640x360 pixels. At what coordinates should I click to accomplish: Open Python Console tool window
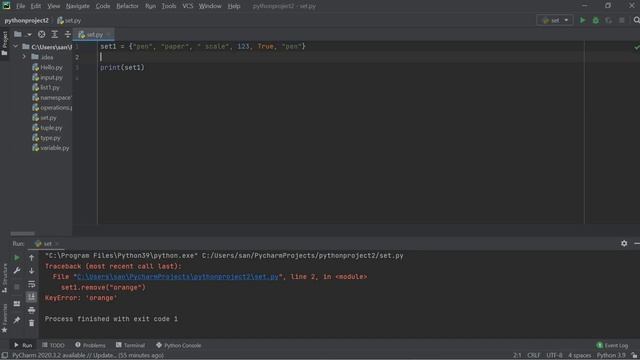click(x=178, y=345)
